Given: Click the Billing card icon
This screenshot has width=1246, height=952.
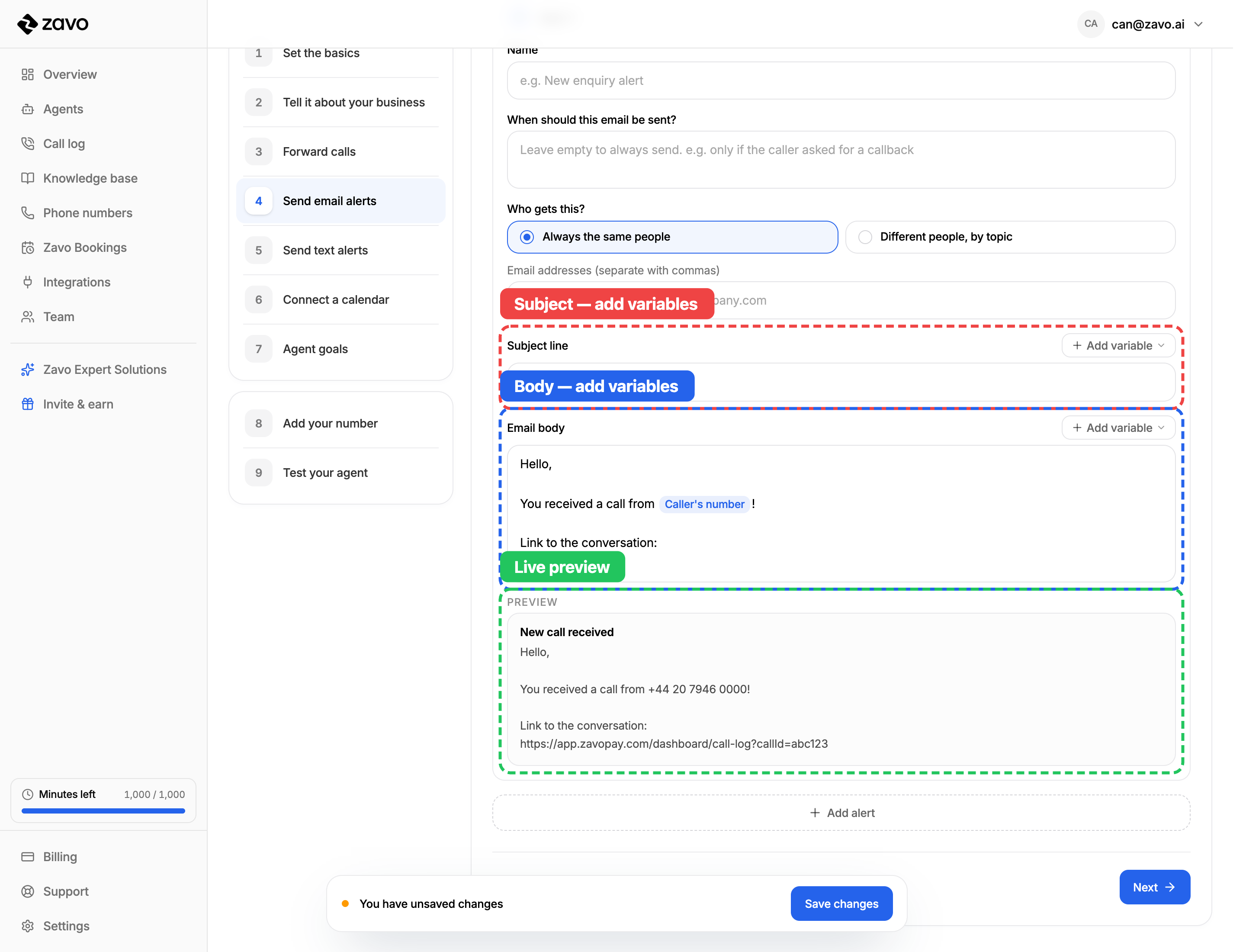Looking at the screenshot, I should click(x=27, y=857).
